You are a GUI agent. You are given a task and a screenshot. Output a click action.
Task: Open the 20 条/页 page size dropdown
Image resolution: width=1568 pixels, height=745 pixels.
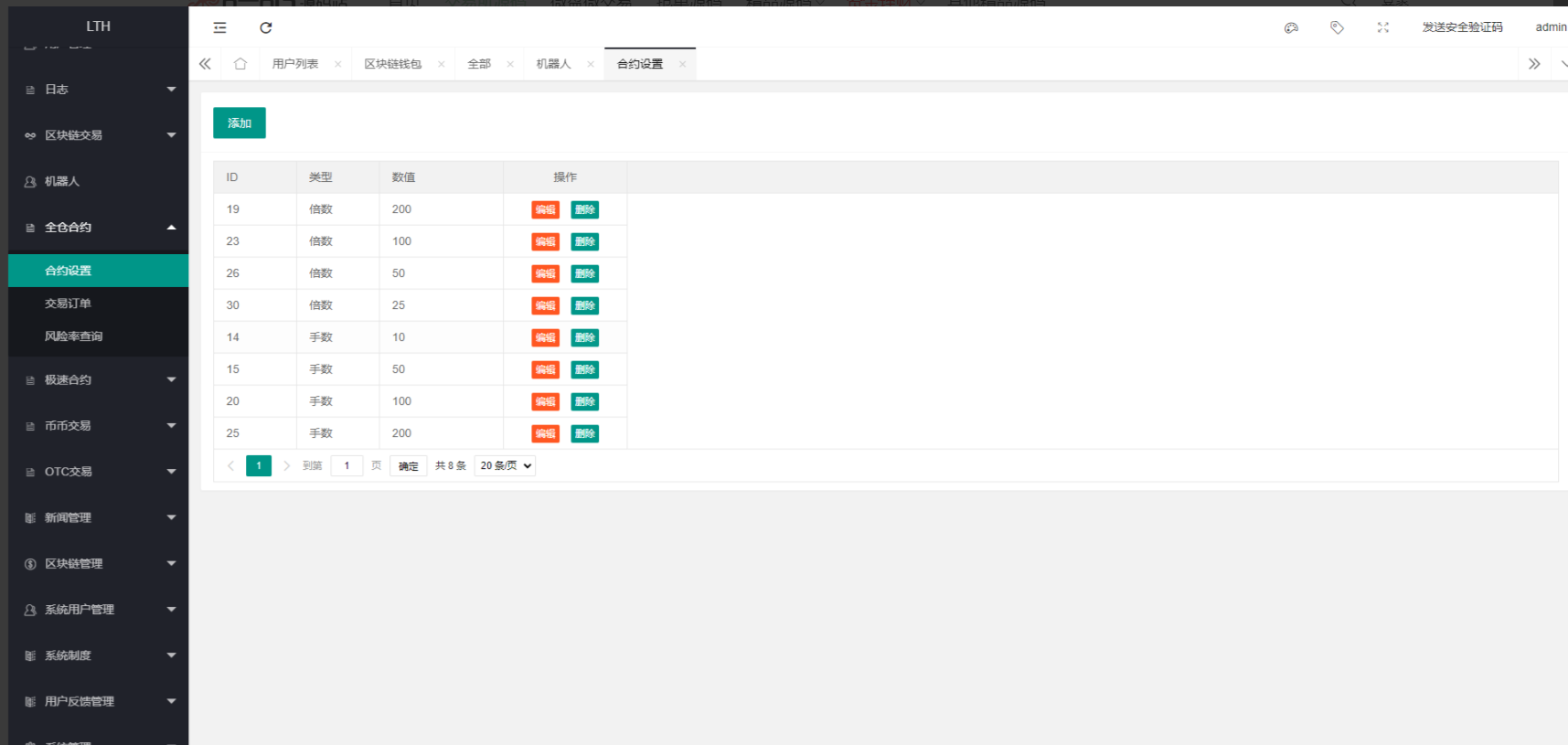click(505, 466)
